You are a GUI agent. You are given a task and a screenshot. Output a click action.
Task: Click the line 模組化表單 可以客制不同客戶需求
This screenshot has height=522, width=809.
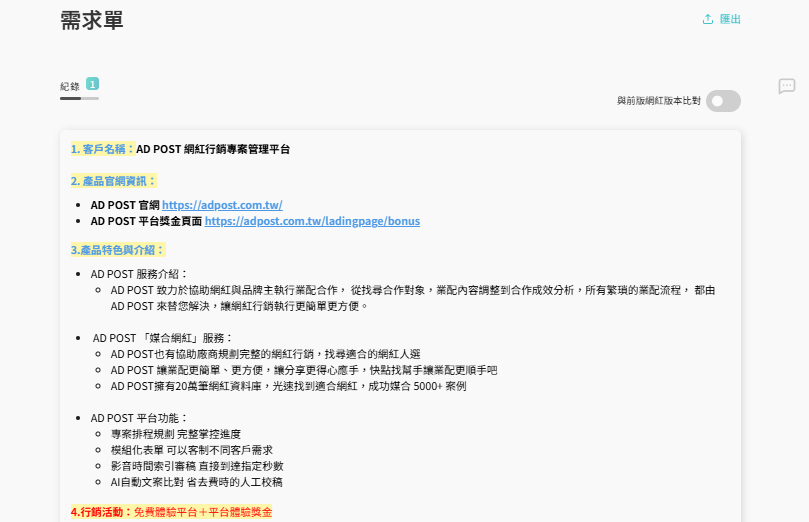pyautogui.click(x=192, y=450)
